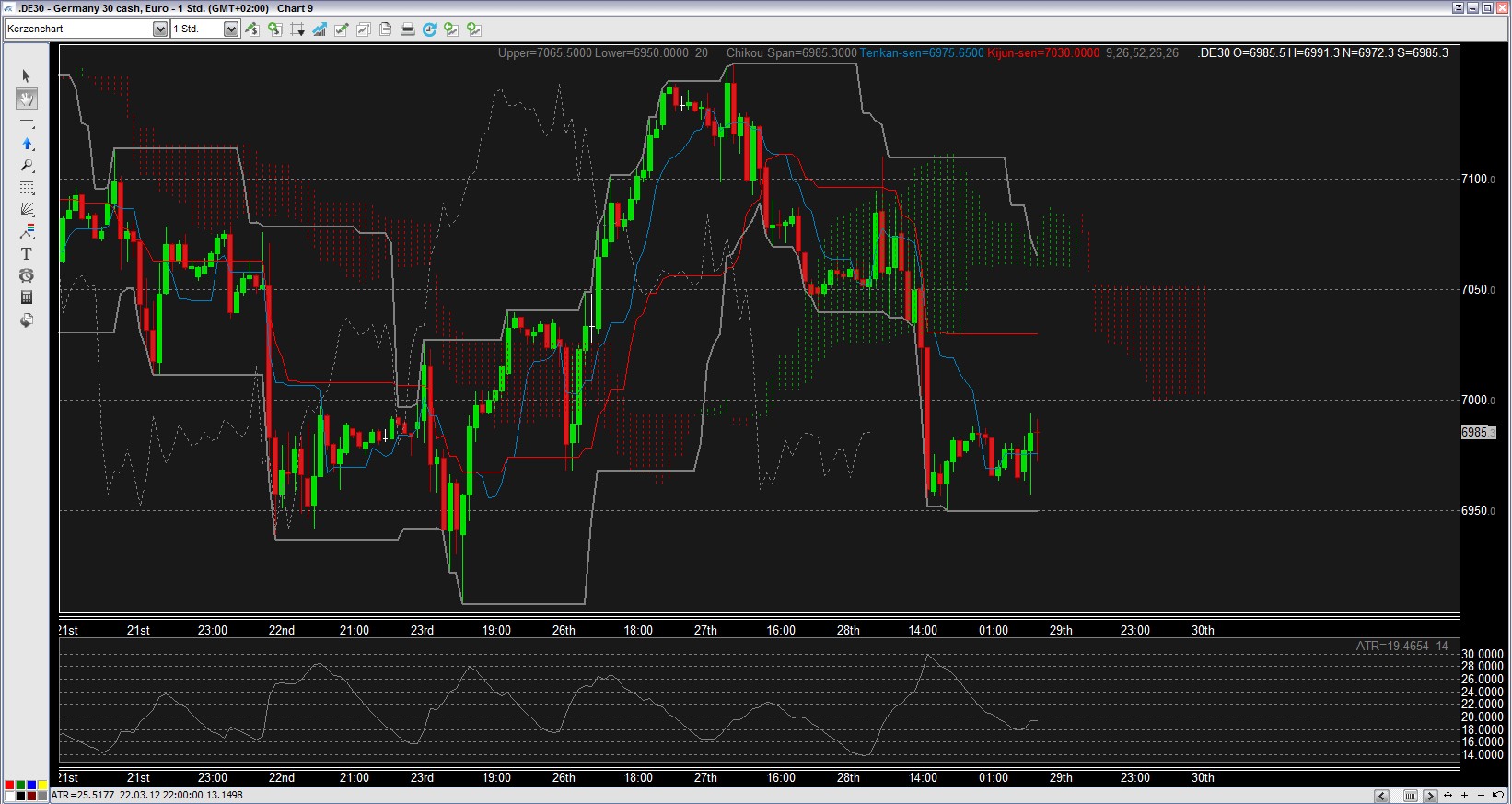This screenshot has height=804, width=1512.
Task: Open the calculator tool
Action: tap(27, 297)
